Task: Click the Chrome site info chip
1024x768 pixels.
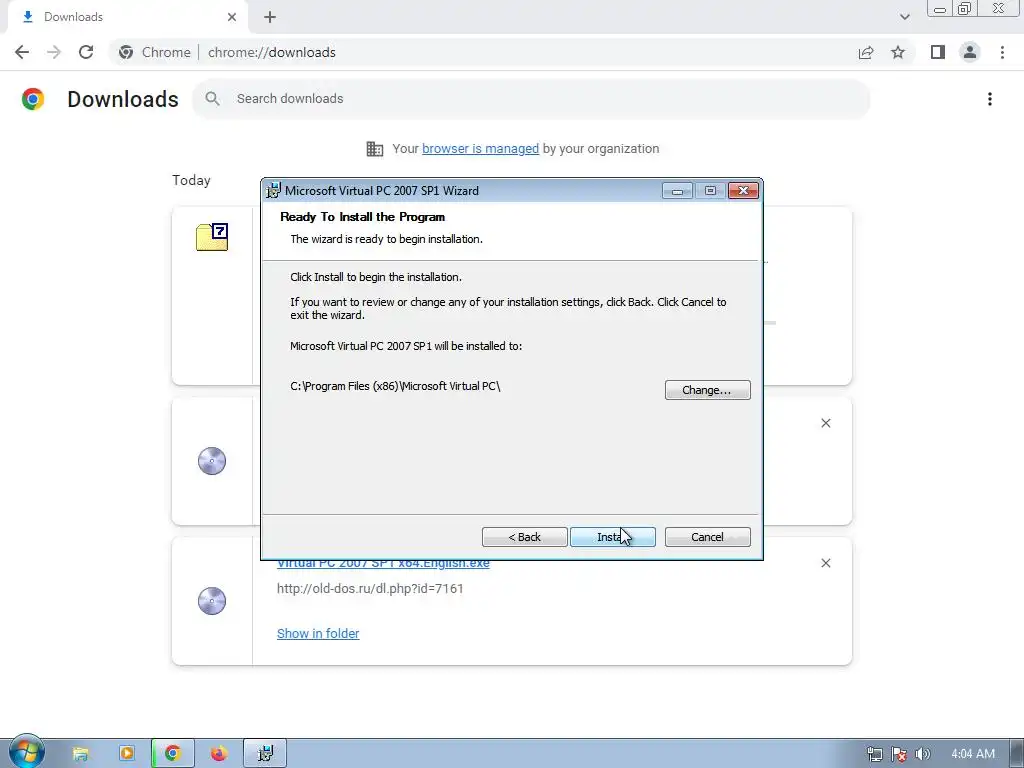Action: 155,52
